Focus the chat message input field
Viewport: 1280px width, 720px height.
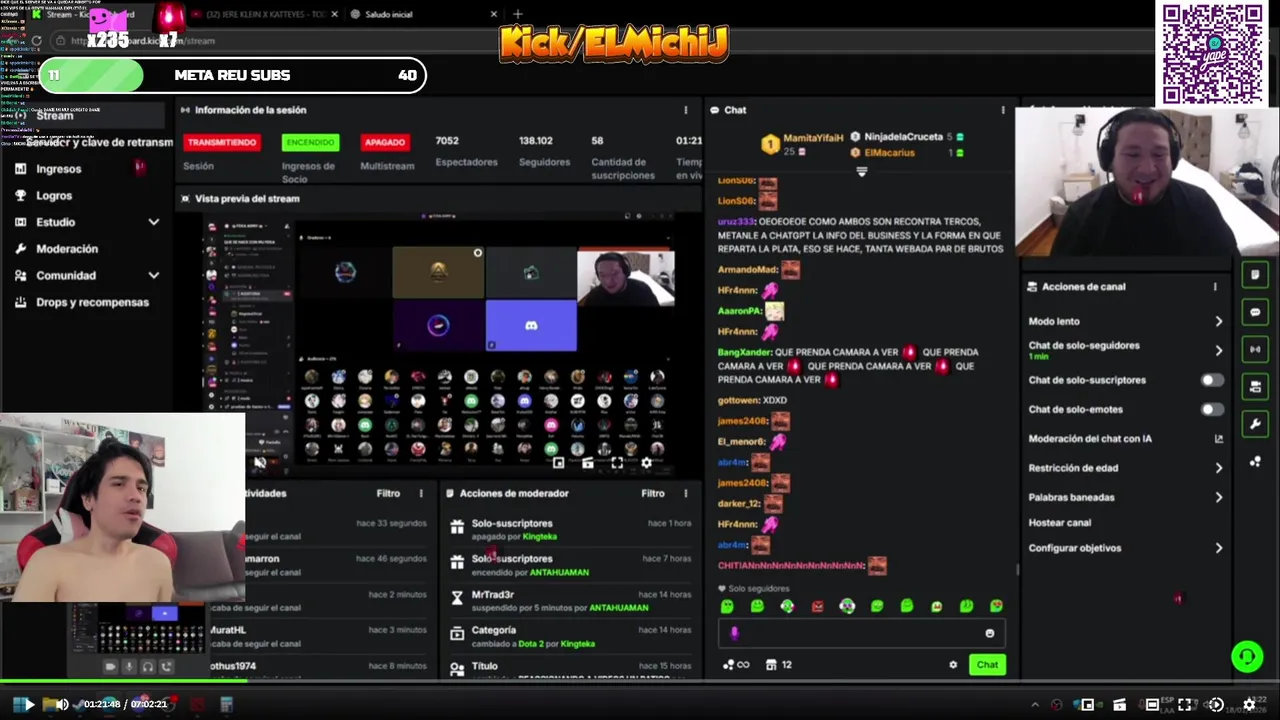coord(861,633)
